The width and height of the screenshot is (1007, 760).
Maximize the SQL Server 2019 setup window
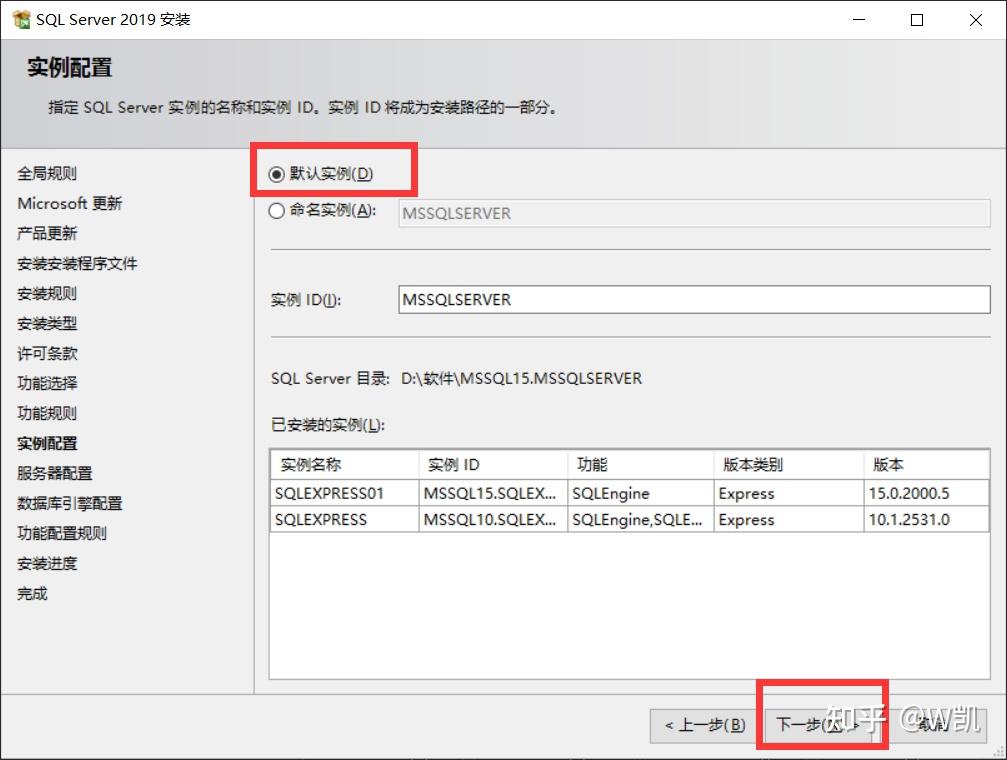(x=917, y=20)
